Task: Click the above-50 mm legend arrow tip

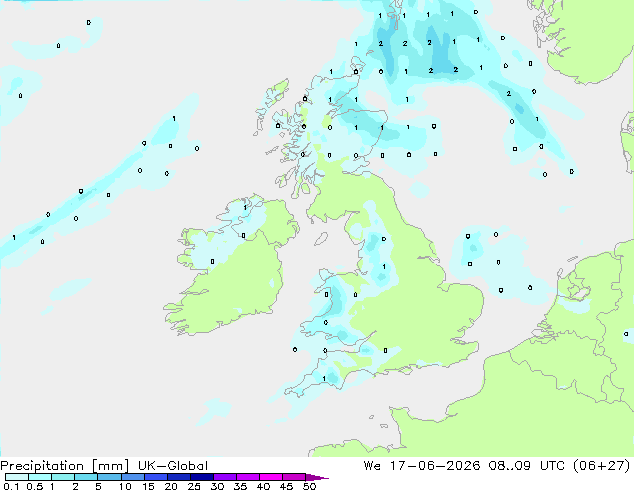Action: click(x=317, y=477)
